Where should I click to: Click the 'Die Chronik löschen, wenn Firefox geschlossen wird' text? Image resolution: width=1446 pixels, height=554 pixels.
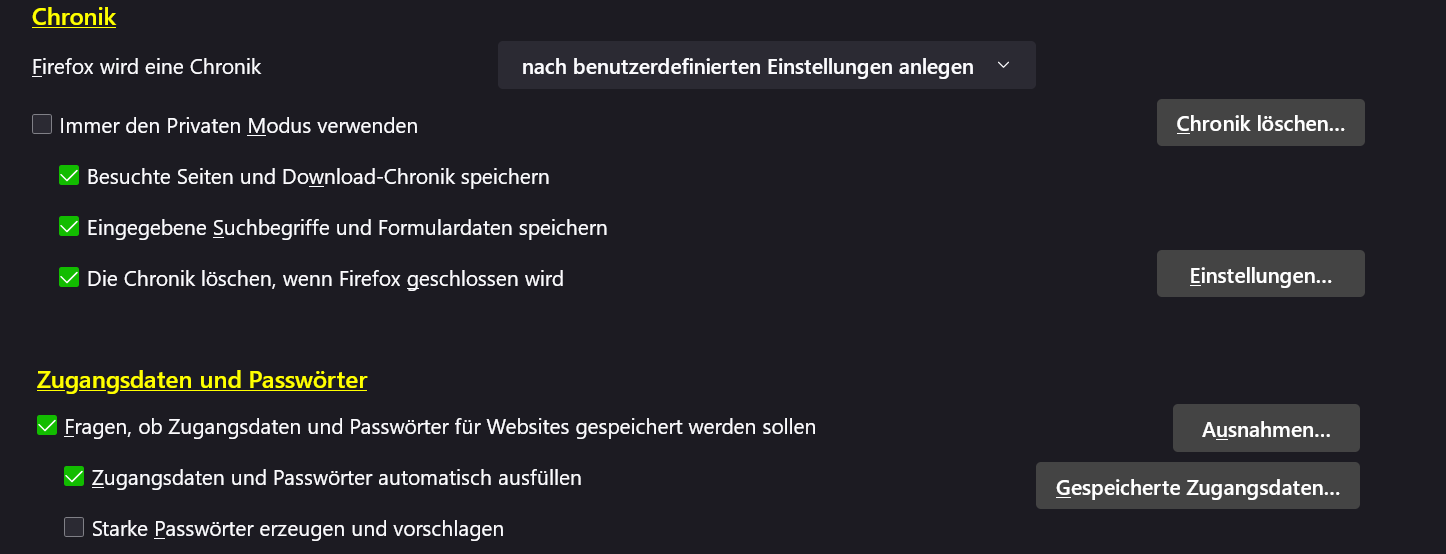pyautogui.click(x=325, y=279)
